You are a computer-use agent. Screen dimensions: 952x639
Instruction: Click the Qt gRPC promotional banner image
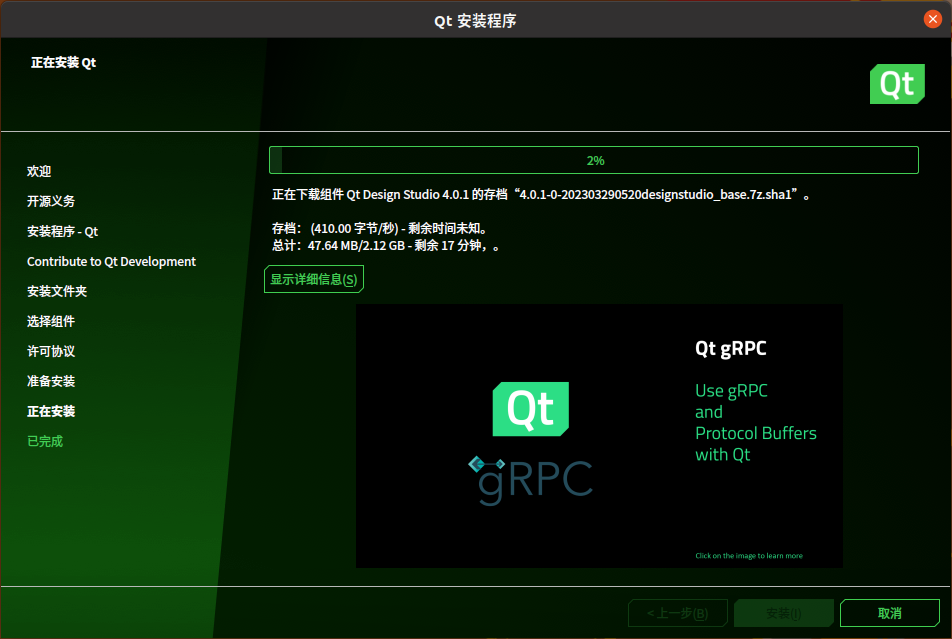pyautogui.click(x=599, y=436)
